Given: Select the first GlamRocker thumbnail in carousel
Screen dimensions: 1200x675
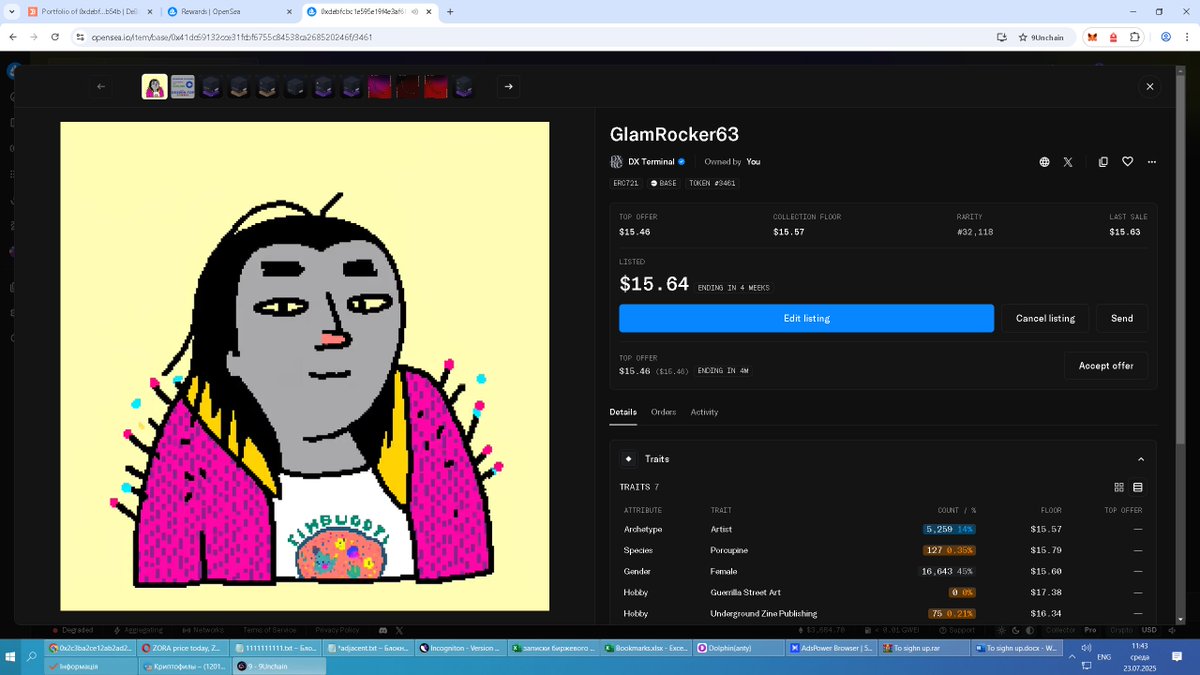Looking at the screenshot, I should tap(154, 87).
